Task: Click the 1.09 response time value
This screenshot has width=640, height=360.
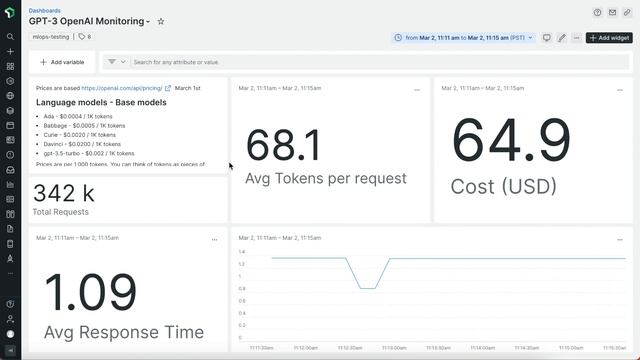Action: click(90, 292)
